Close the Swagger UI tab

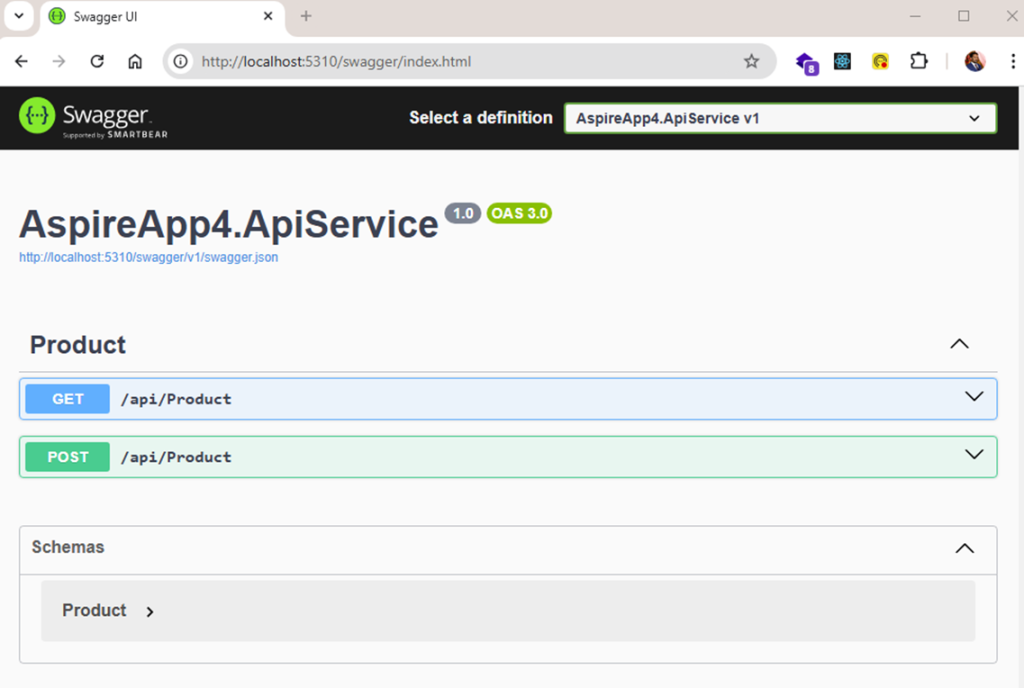(x=268, y=16)
